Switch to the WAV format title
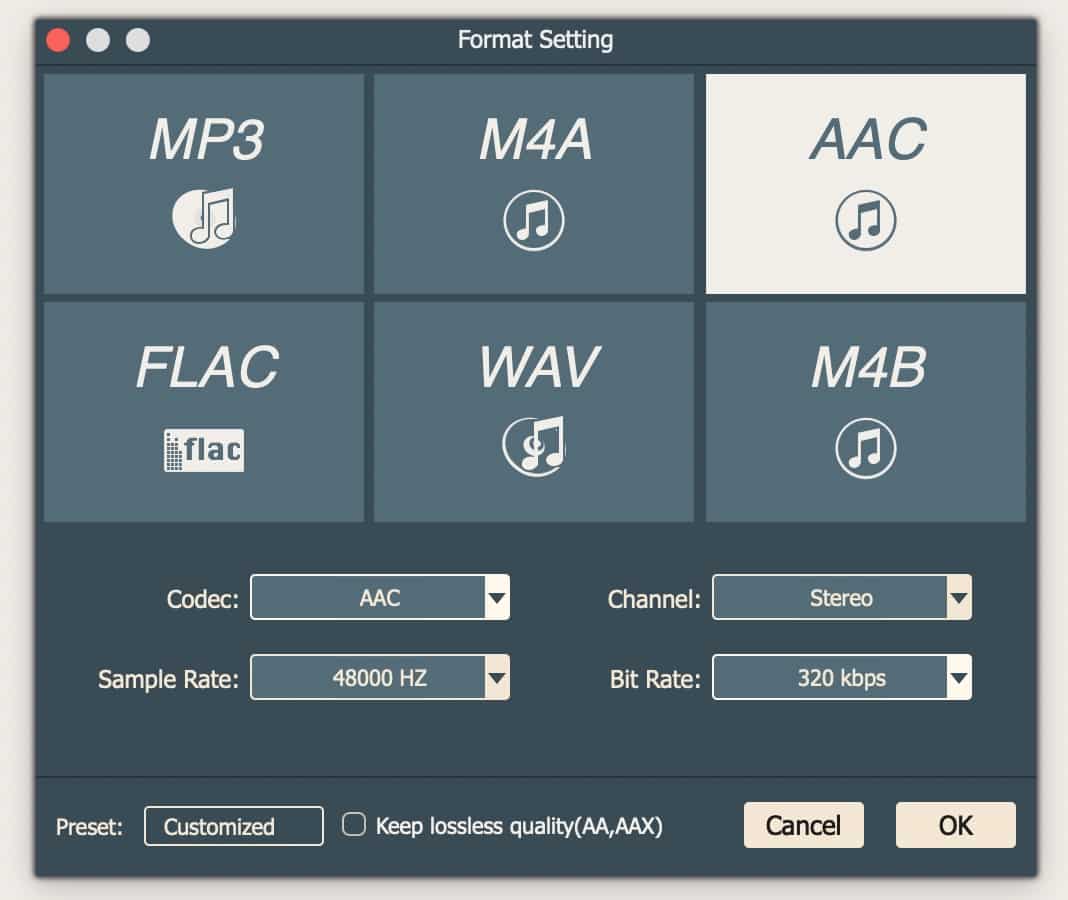Viewport: 1068px width, 900px height. pos(537,369)
